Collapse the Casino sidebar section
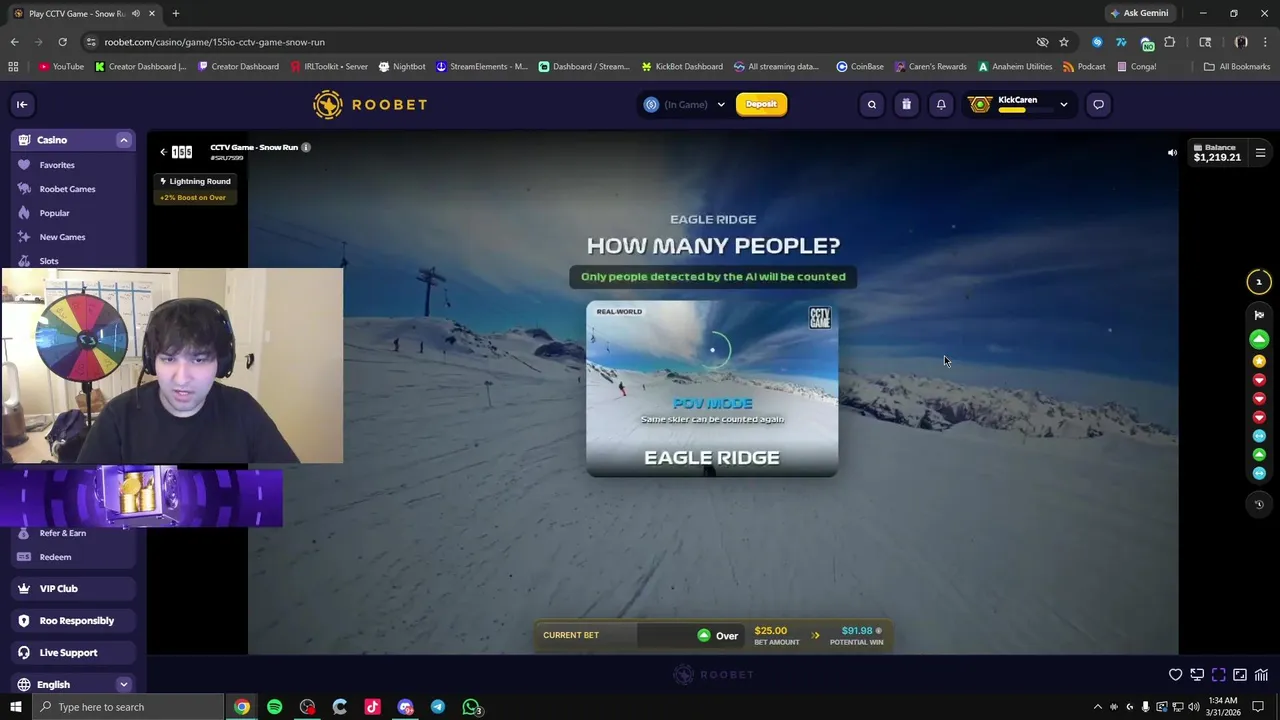The width and height of the screenshot is (1280, 720). pyautogui.click(x=124, y=140)
